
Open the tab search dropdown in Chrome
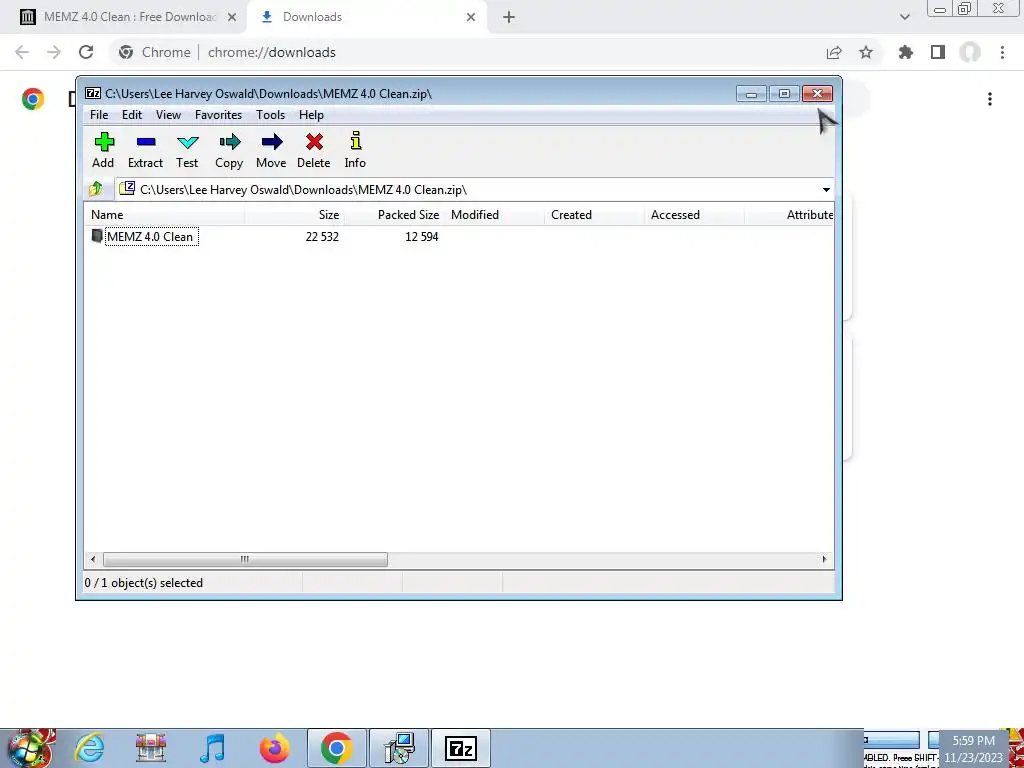[904, 17]
